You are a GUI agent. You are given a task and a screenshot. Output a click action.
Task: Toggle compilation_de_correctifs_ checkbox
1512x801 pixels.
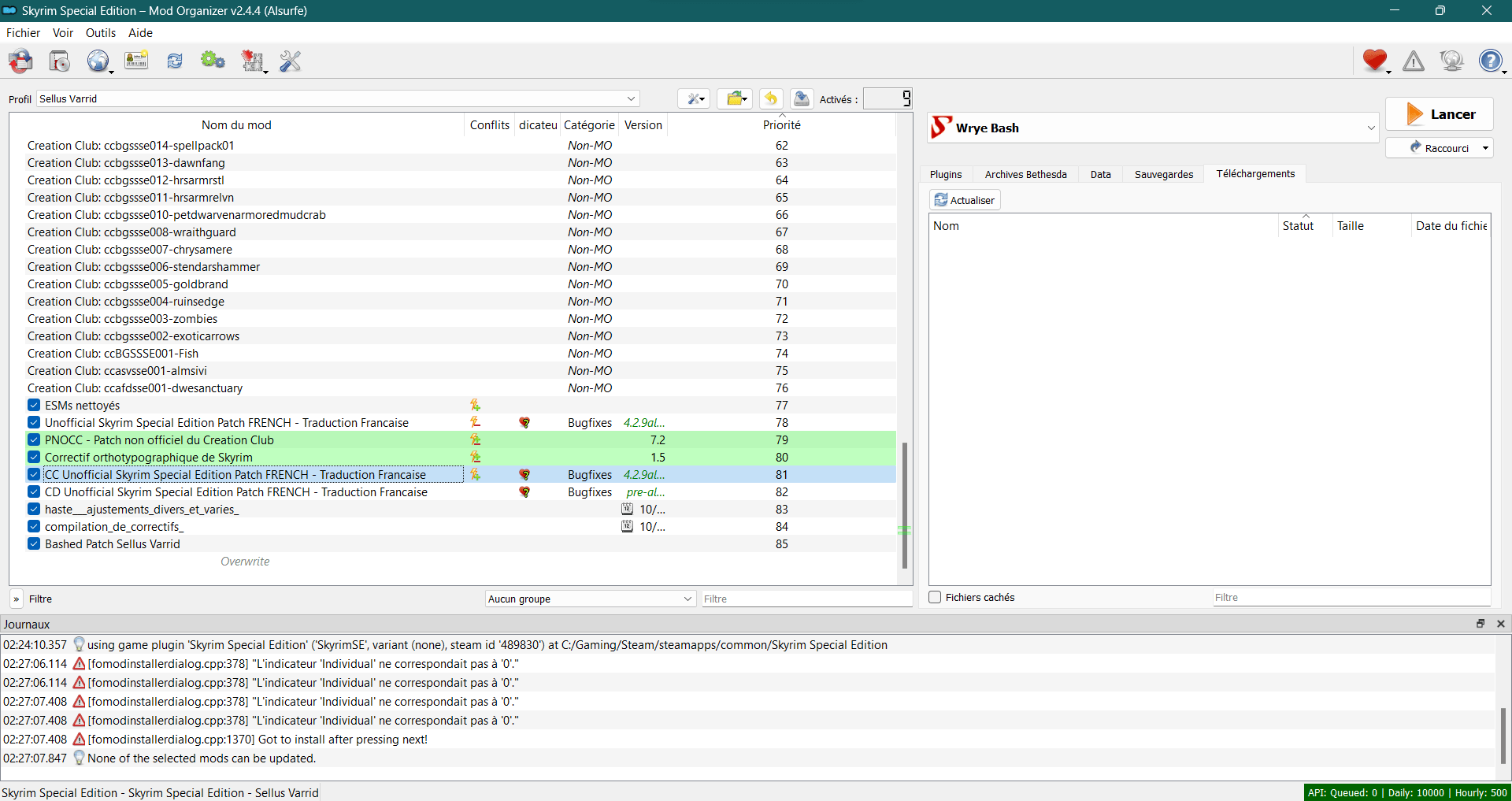click(x=34, y=526)
